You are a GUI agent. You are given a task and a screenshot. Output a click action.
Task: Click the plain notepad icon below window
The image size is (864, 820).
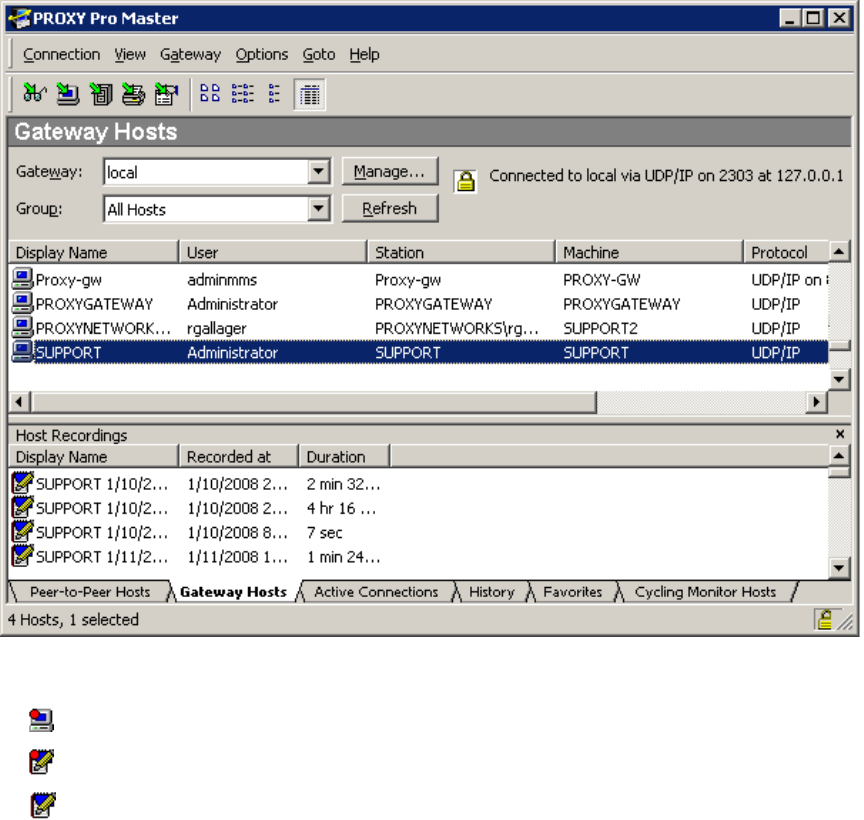43,805
